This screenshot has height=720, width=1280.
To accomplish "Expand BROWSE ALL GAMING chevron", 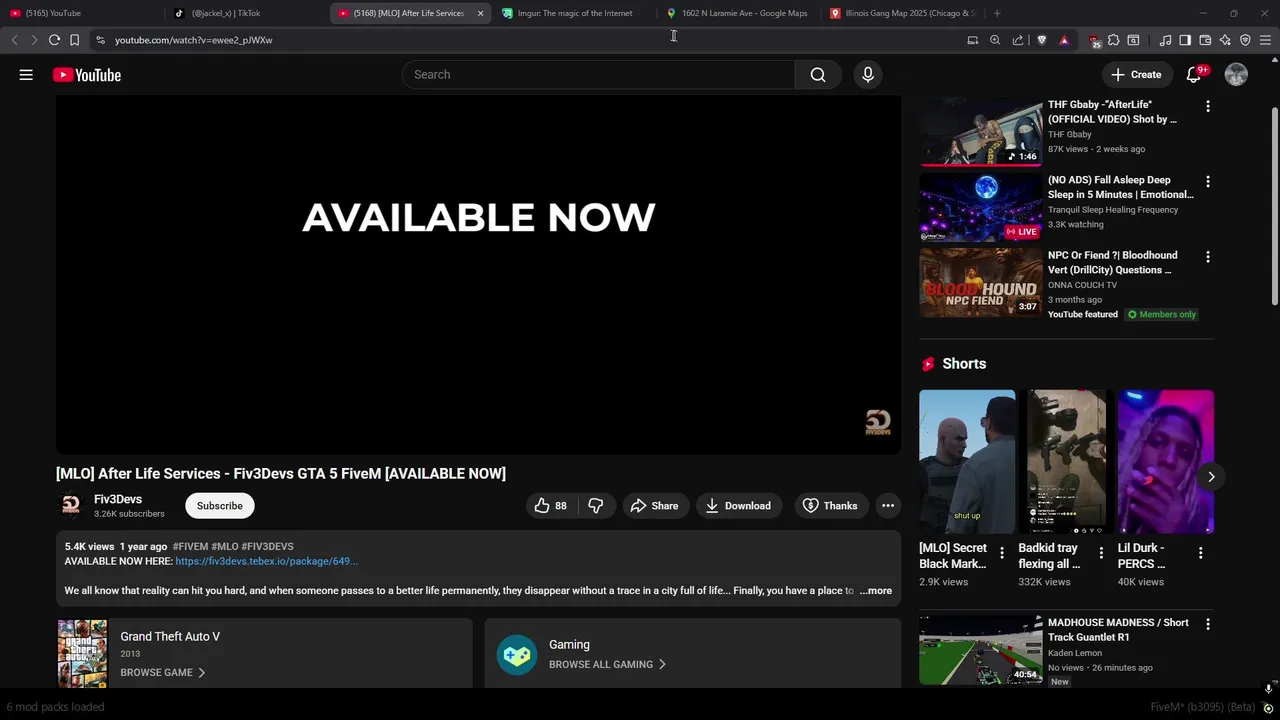I will click(662, 665).
